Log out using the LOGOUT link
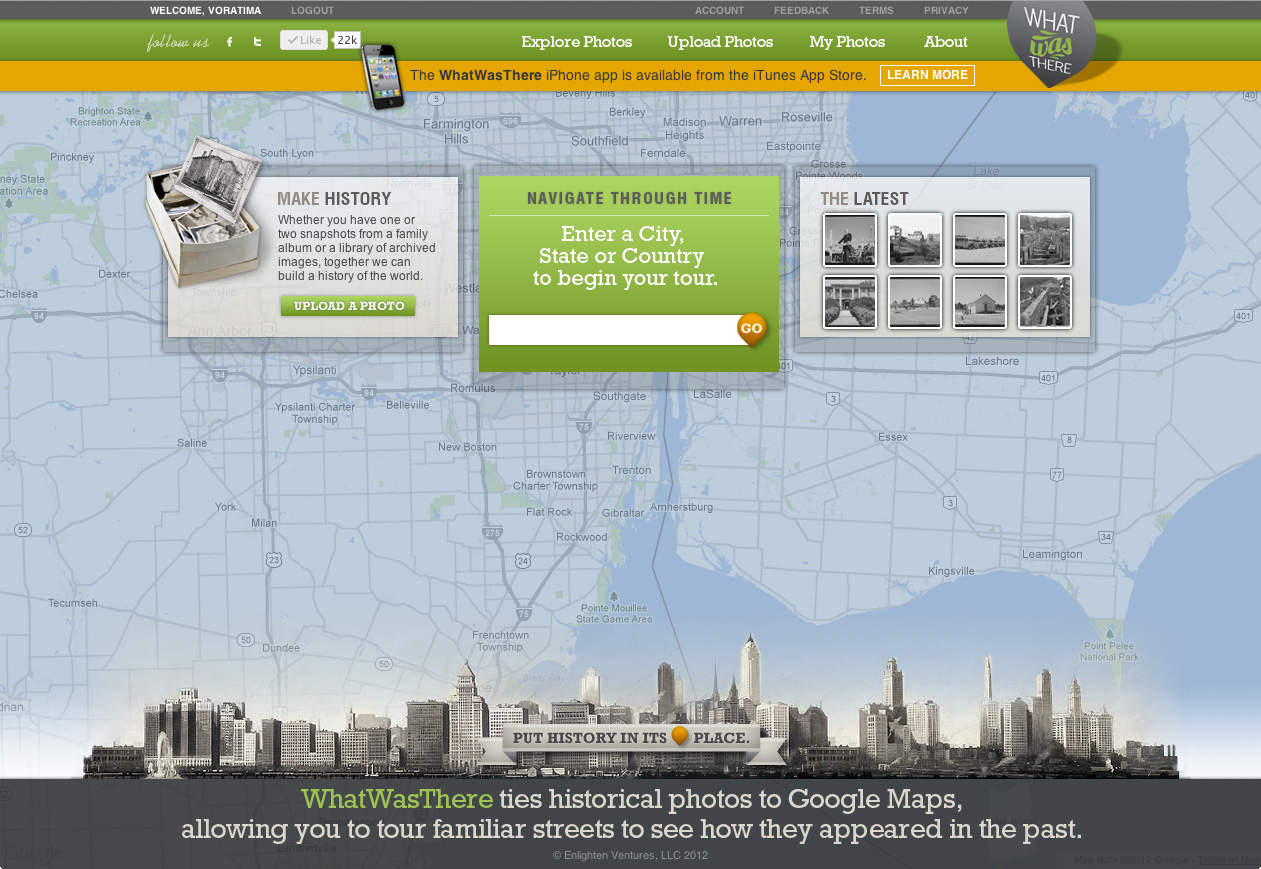 (x=313, y=10)
